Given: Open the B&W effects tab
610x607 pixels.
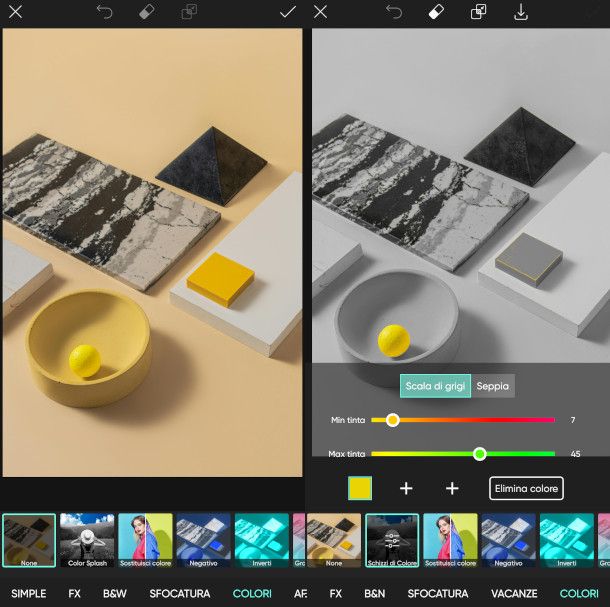Looking at the screenshot, I should [x=115, y=593].
